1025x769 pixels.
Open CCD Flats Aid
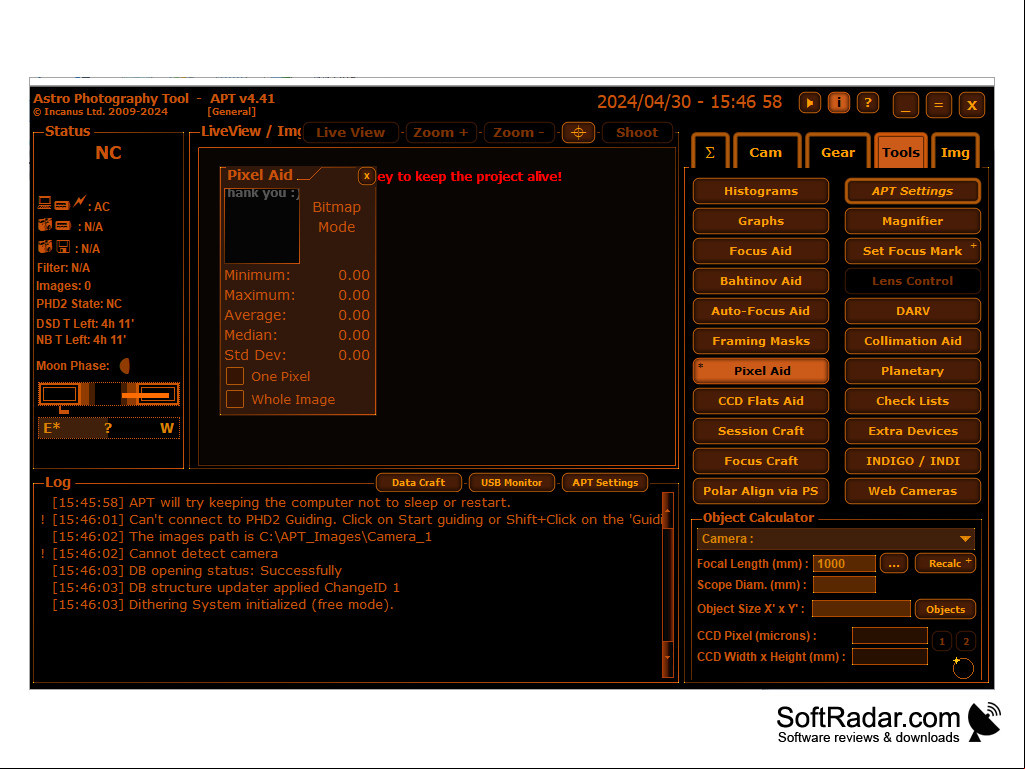tap(761, 401)
